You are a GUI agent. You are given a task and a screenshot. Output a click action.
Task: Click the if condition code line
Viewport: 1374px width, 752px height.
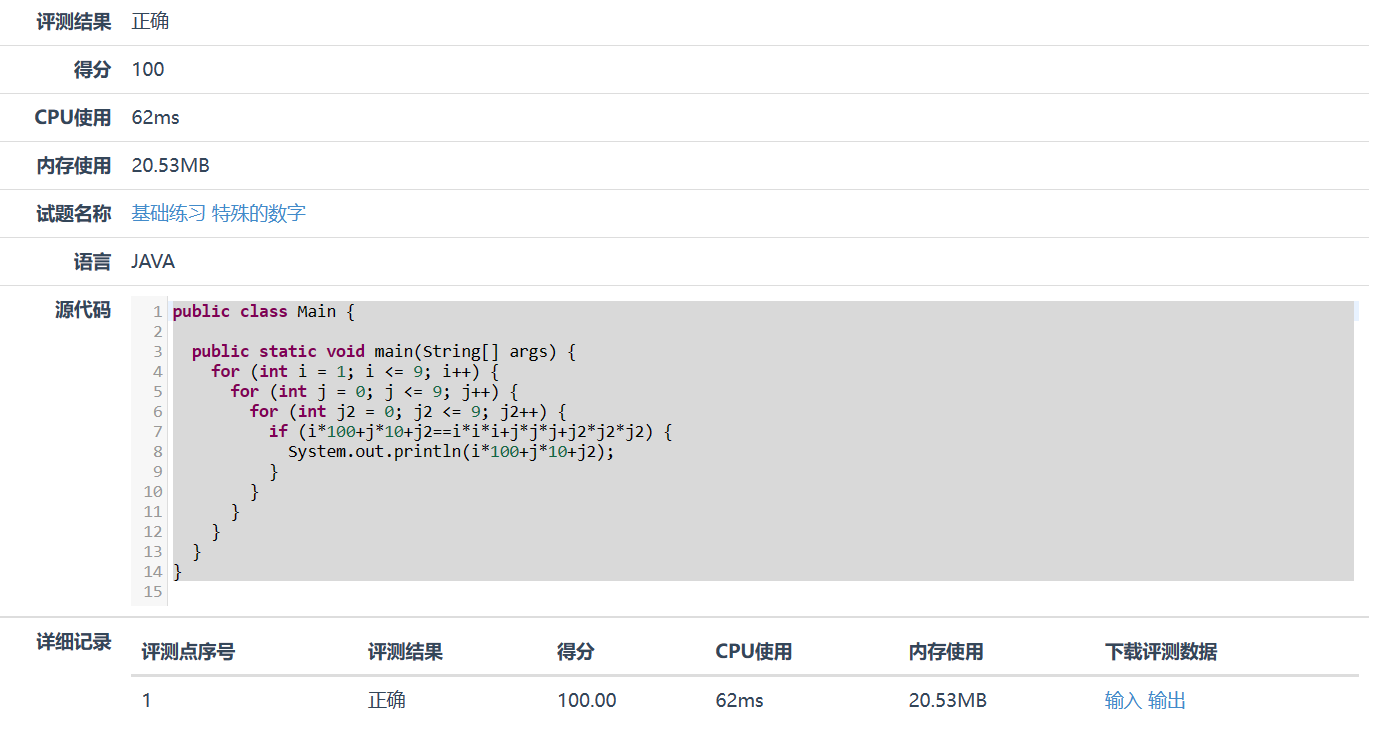point(470,431)
